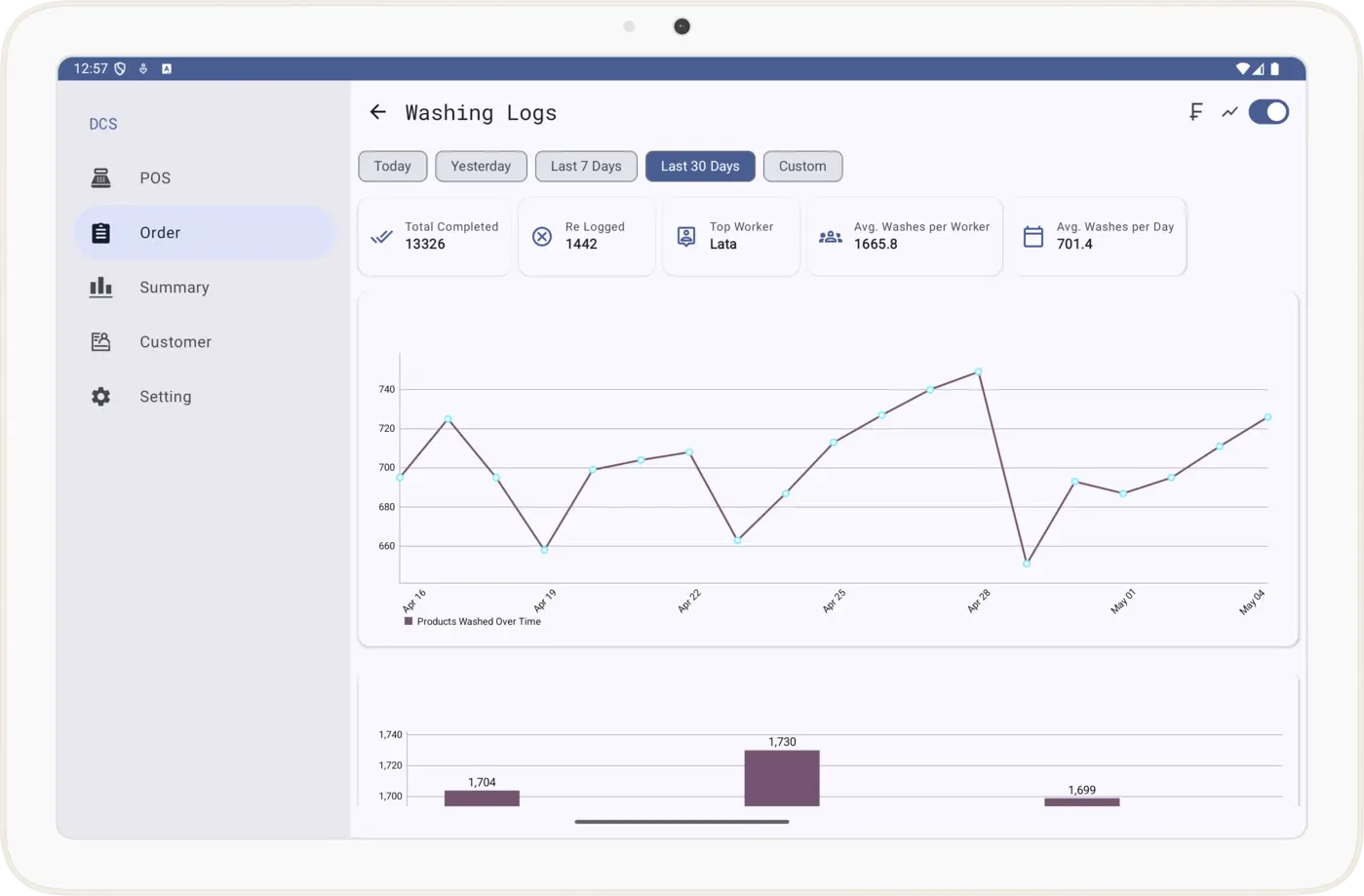Click the bar chart's horizontal scrollbar
Screen dimensions: 1364x896
(681, 821)
